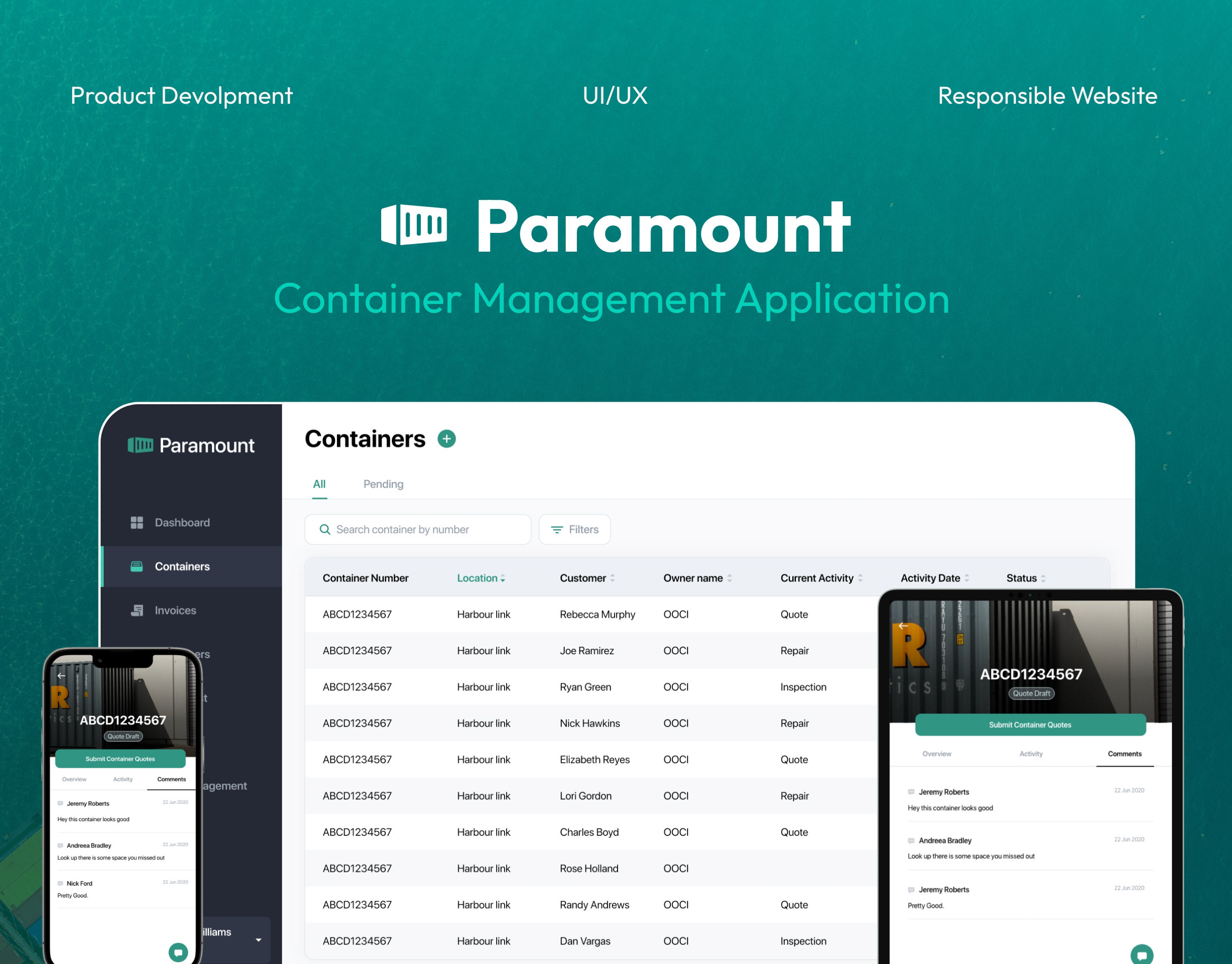This screenshot has width=1232, height=964.
Task: Switch to the Pending tab
Action: 383,484
